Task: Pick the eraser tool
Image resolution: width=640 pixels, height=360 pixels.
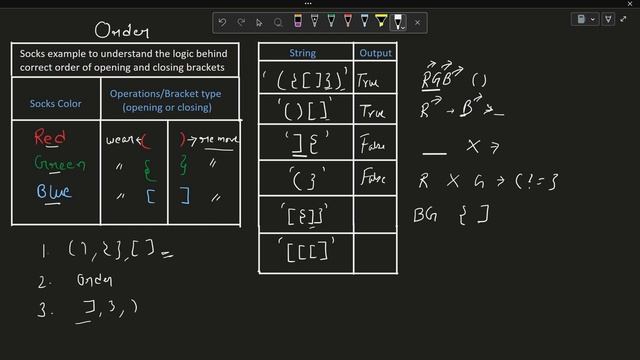Action: (298, 21)
